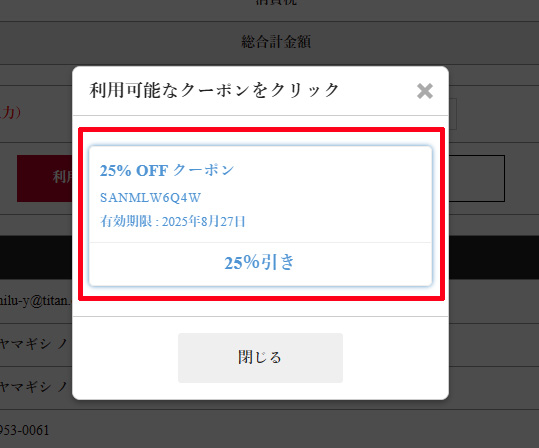
Task: Click the 利用可能なクーポンをクリック dialog heading
Action: 214,90
